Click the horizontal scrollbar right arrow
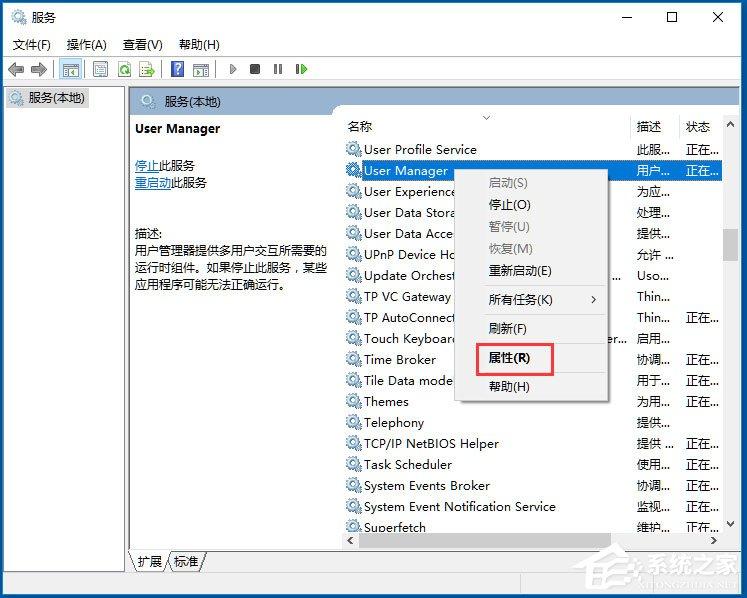Screen dimensions: 747x598 click(x=713, y=540)
